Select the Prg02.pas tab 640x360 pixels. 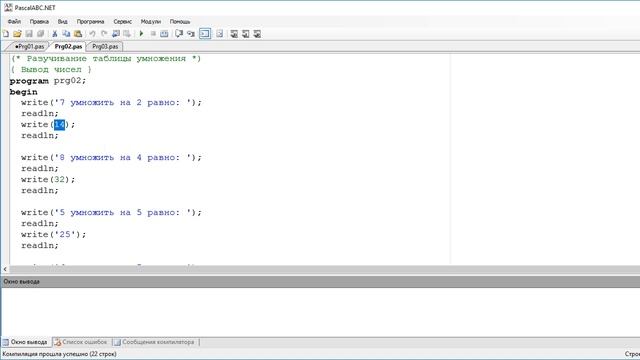[x=68, y=47]
